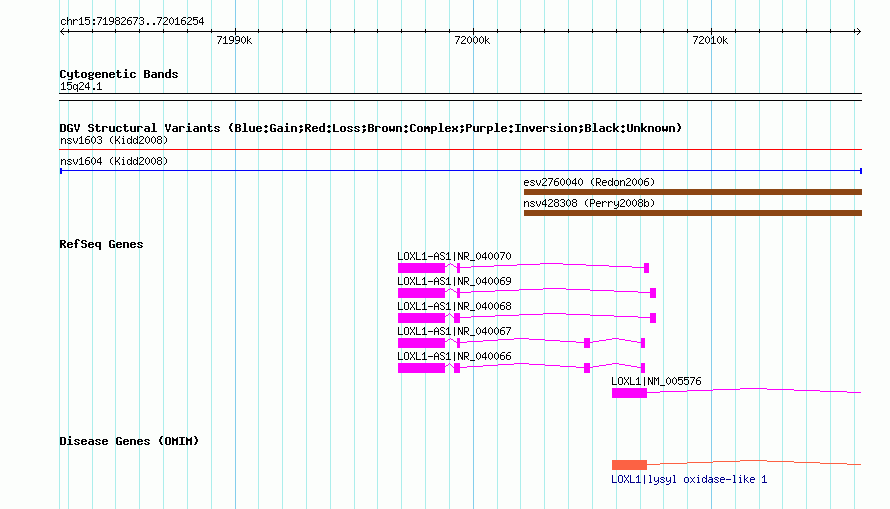Select LOXL1-AS1|NR_040068 transcript label
The image size is (890, 509).
coord(454,306)
